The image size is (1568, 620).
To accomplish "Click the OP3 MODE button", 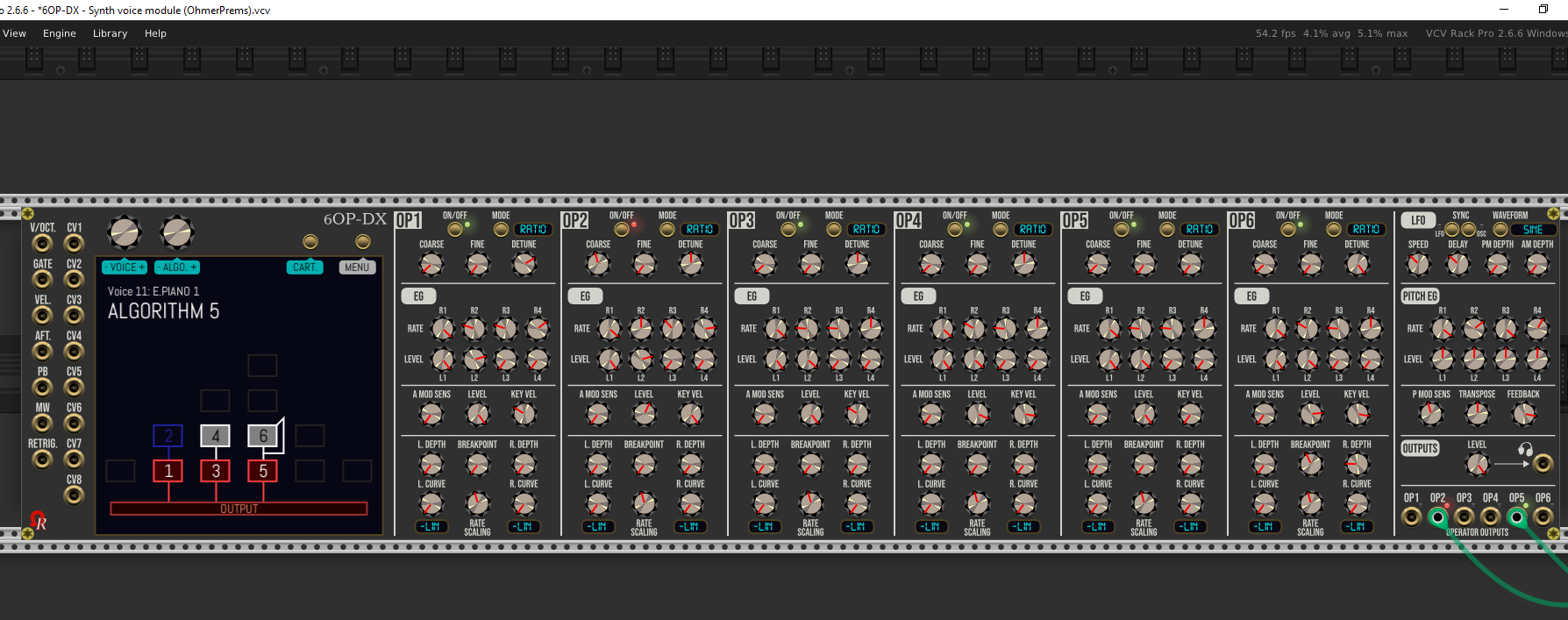I will [833, 230].
